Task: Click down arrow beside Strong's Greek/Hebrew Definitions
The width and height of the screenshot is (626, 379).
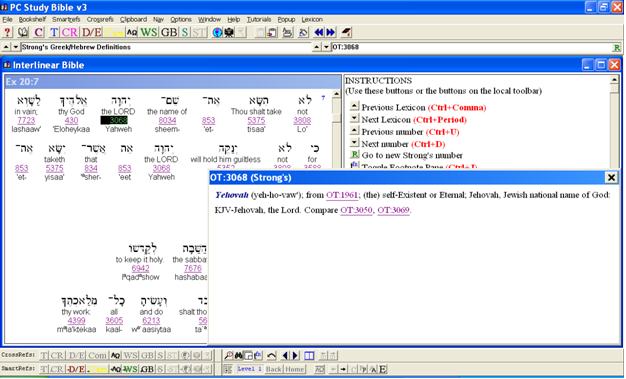Action: (x=16, y=47)
